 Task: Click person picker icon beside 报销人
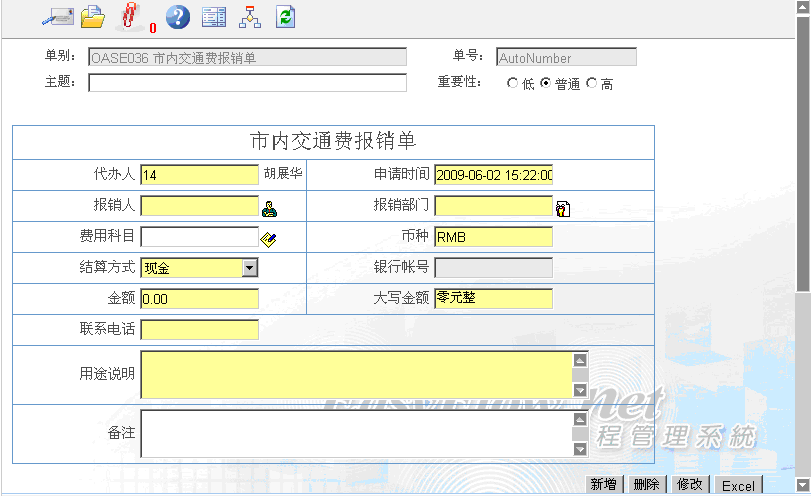point(269,209)
